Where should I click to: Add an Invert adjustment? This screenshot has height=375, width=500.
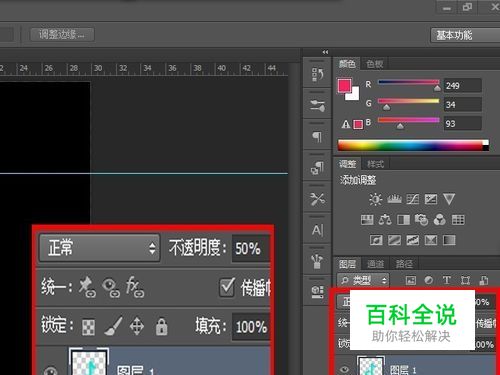[376, 240]
